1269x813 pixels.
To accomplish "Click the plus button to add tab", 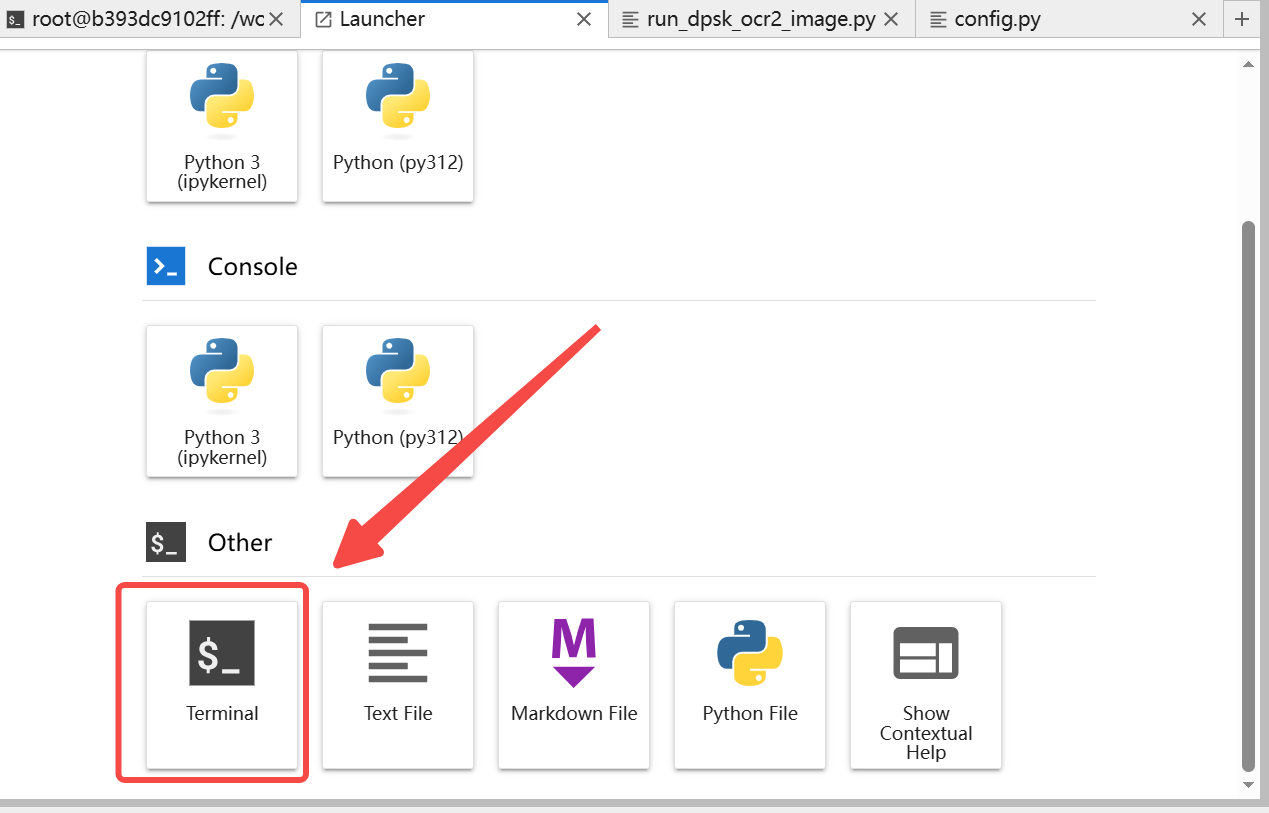I will [x=1242, y=19].
